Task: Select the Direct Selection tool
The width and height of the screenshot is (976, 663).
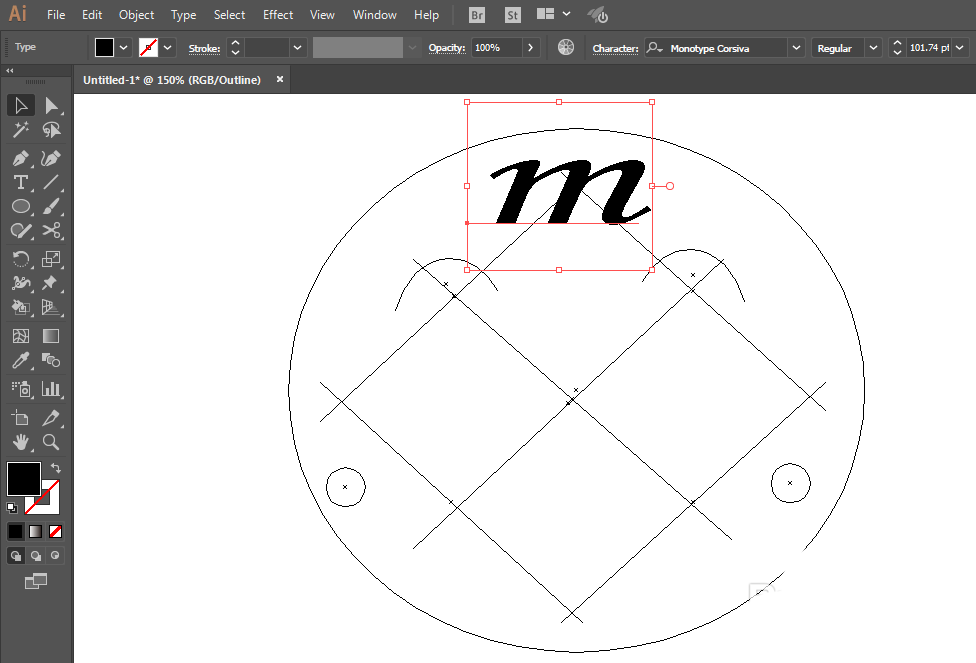Action: (x=51, y=105)
